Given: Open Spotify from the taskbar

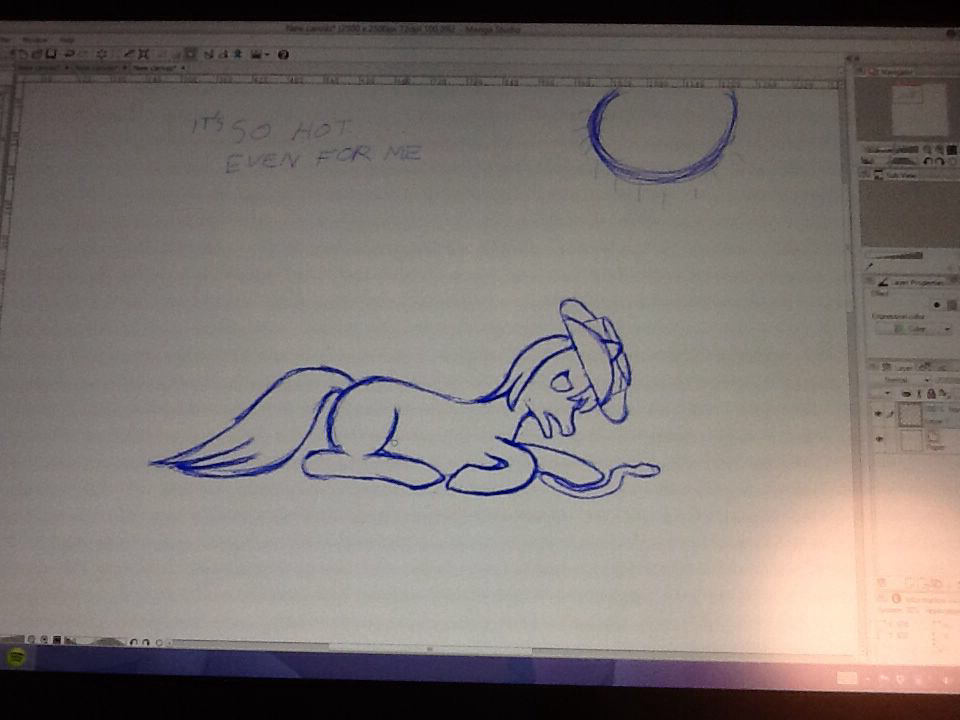Looking at the screenshot, I should 17,659.
